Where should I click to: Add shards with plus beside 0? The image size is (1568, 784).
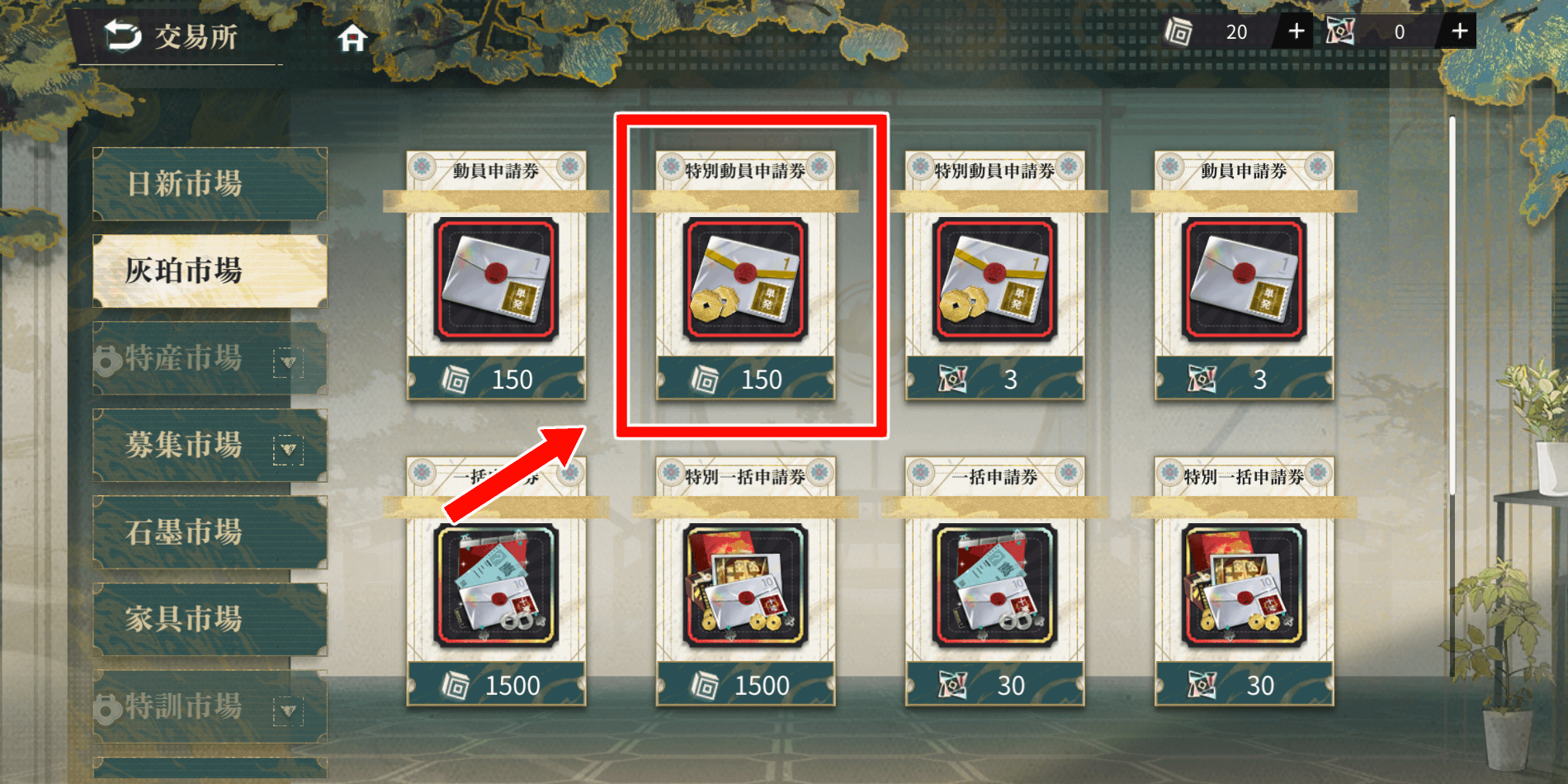[x=1459, y=31]
